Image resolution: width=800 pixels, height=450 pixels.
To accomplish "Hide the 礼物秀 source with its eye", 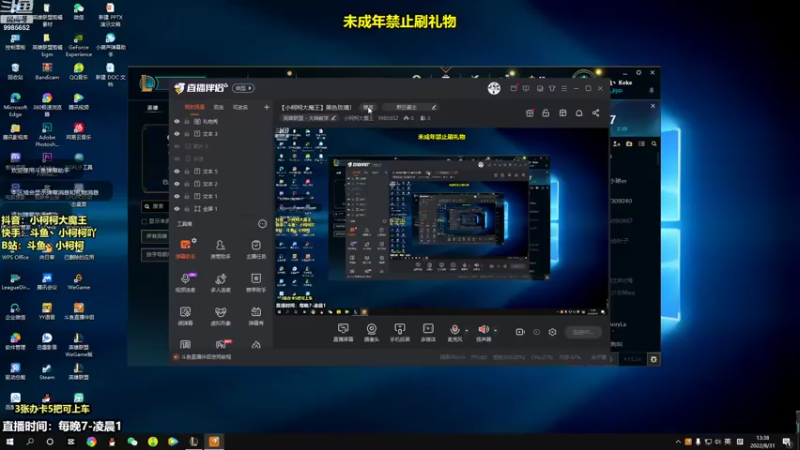I will coord(177,121).
